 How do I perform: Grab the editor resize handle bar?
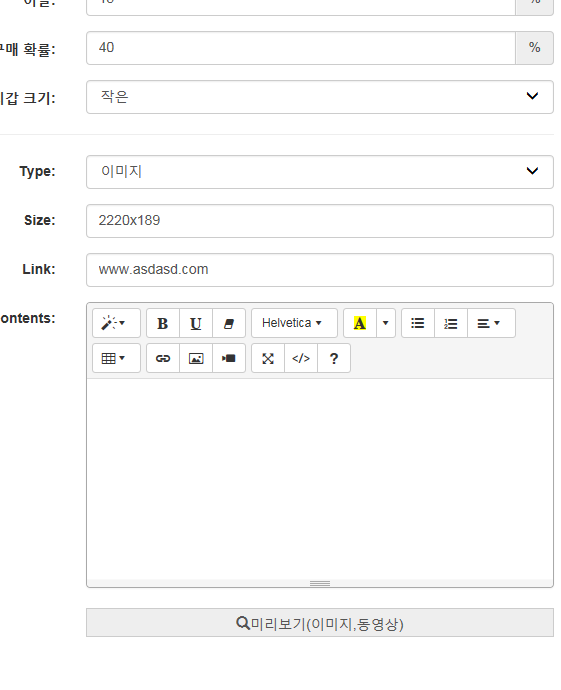tap(320, 584)
